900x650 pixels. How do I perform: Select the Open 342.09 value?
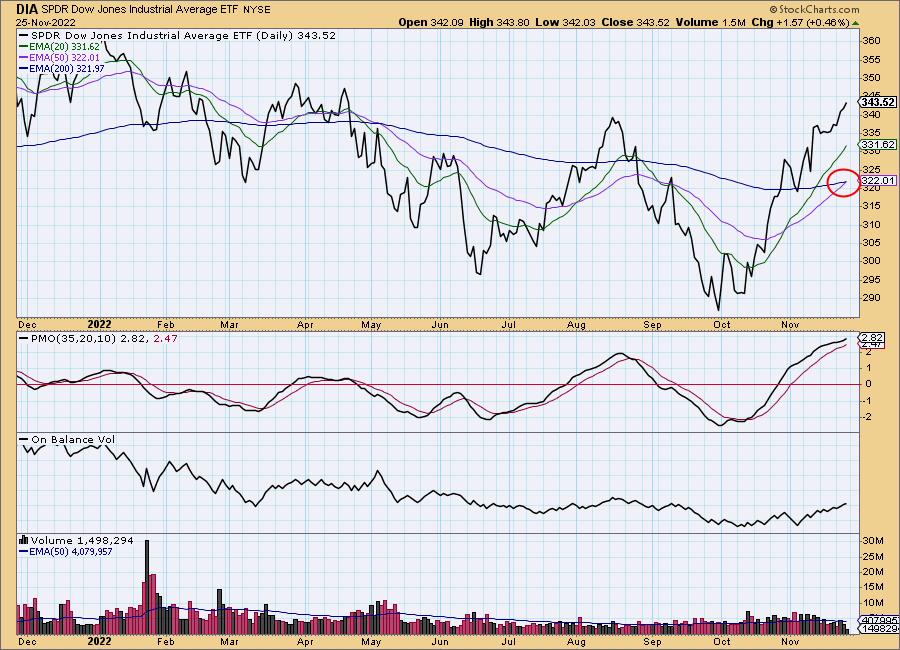(432, 22)
